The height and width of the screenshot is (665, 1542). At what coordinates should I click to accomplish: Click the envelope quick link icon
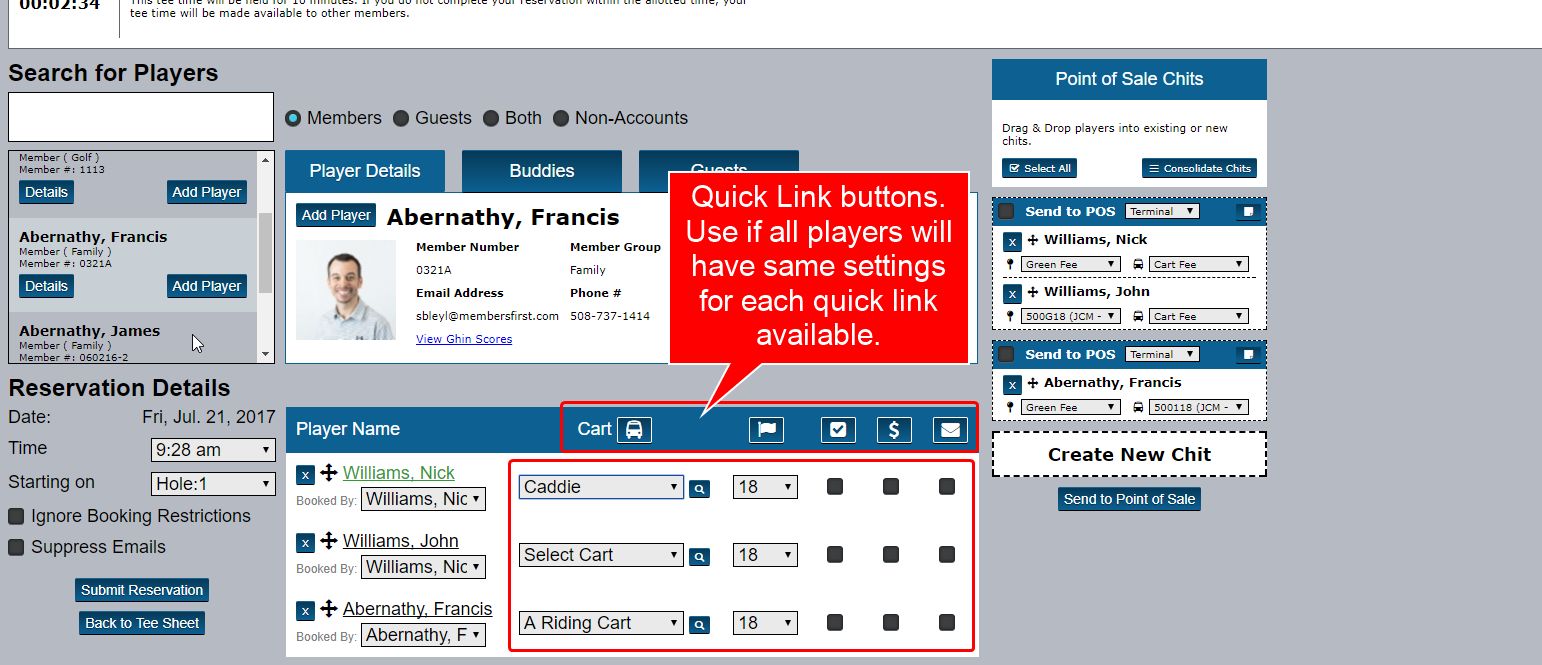[950, 429]
